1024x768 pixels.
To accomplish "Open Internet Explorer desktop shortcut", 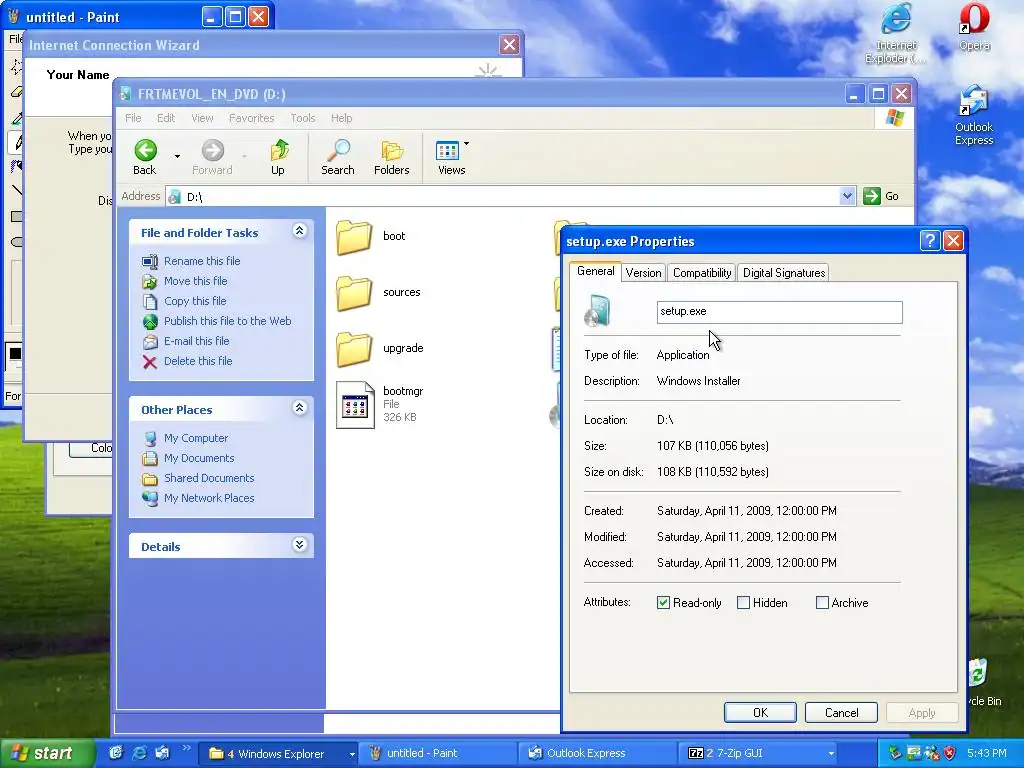I will click(x=895, y=34).
